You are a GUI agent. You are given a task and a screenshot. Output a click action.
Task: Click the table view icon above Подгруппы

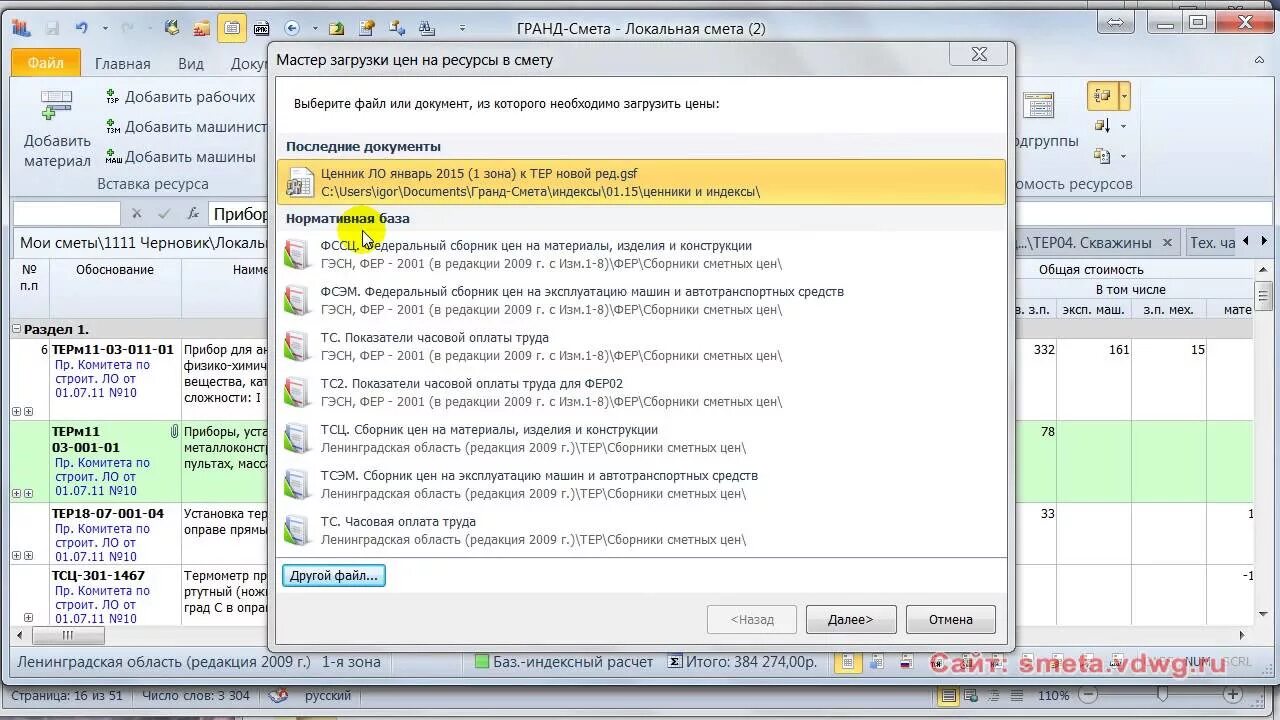1039,106
